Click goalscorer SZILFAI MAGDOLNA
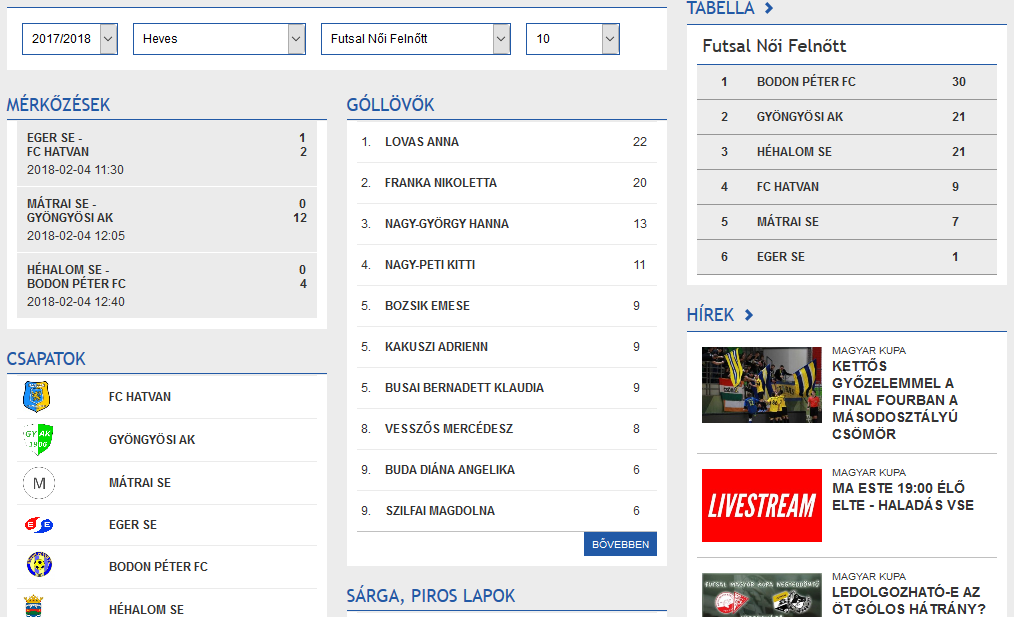The height and width of the screenshot is (617, 1014). [x=440, y=510]
